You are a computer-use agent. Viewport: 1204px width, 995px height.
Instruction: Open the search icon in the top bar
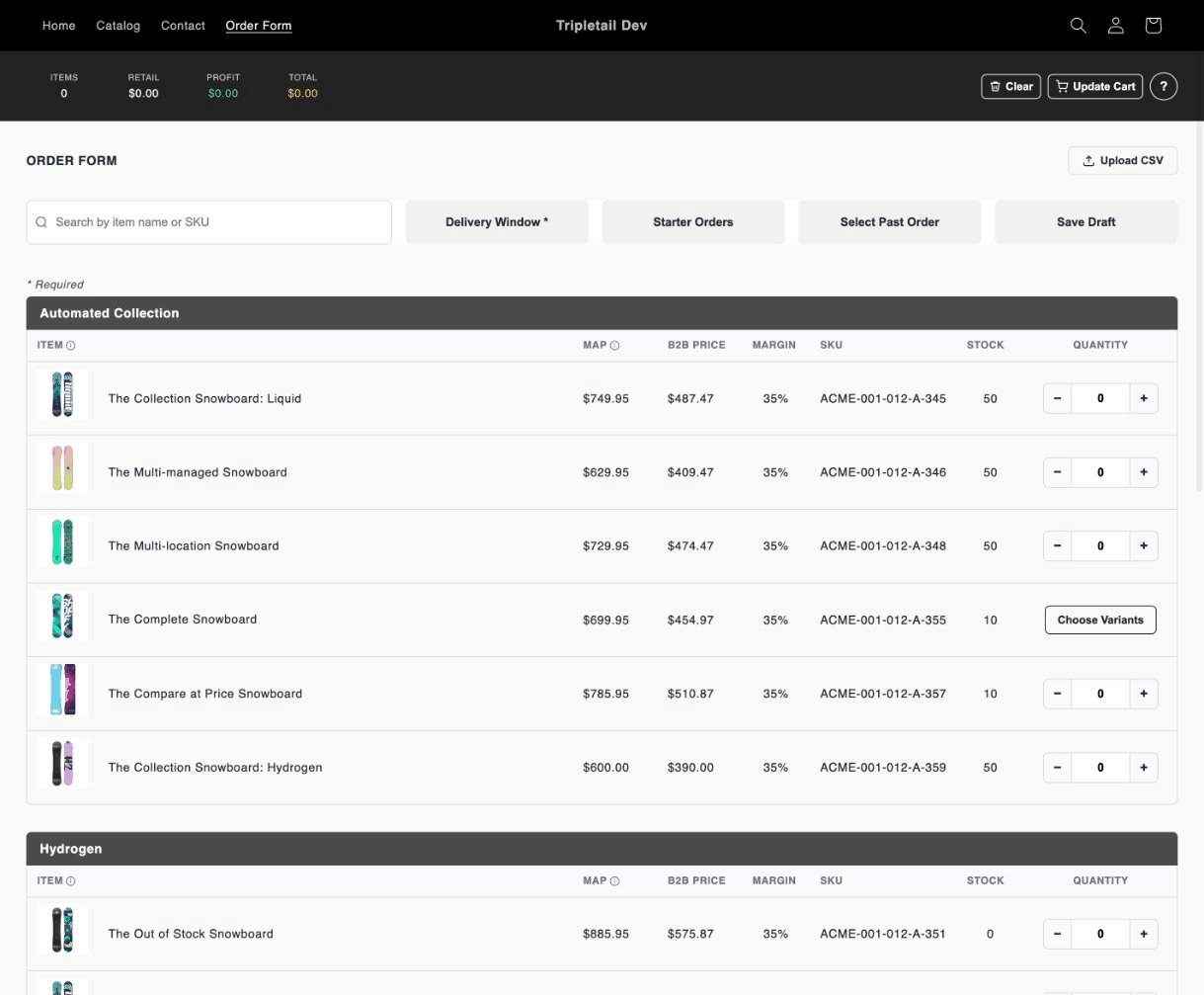pos(1078,25)
